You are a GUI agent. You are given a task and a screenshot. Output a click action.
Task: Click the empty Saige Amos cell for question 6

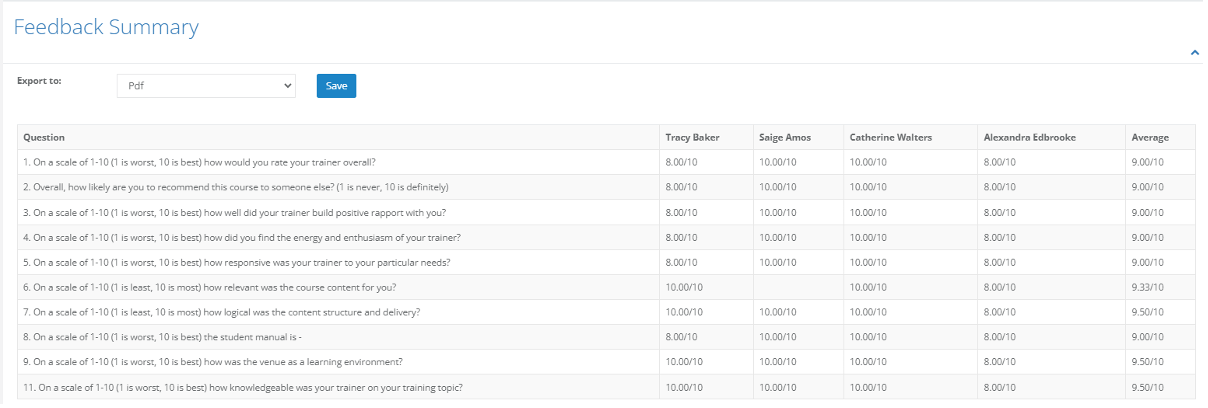(x=798, y=287)
